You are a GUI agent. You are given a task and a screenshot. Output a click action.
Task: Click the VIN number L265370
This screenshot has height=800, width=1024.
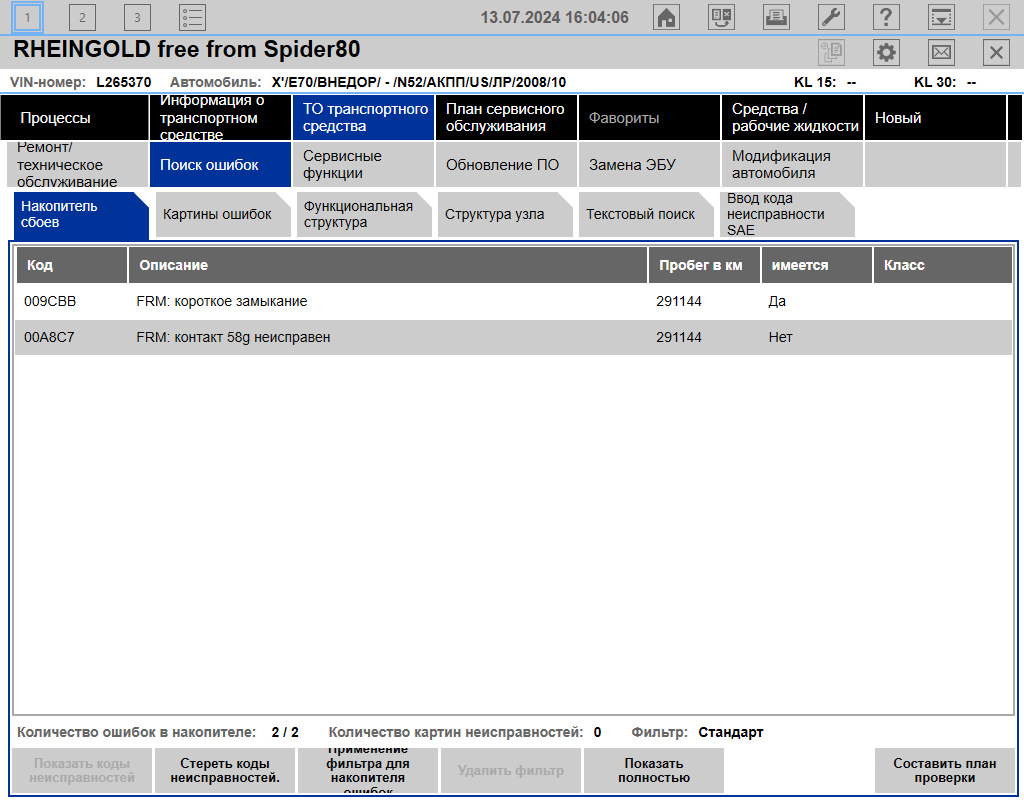123,82
